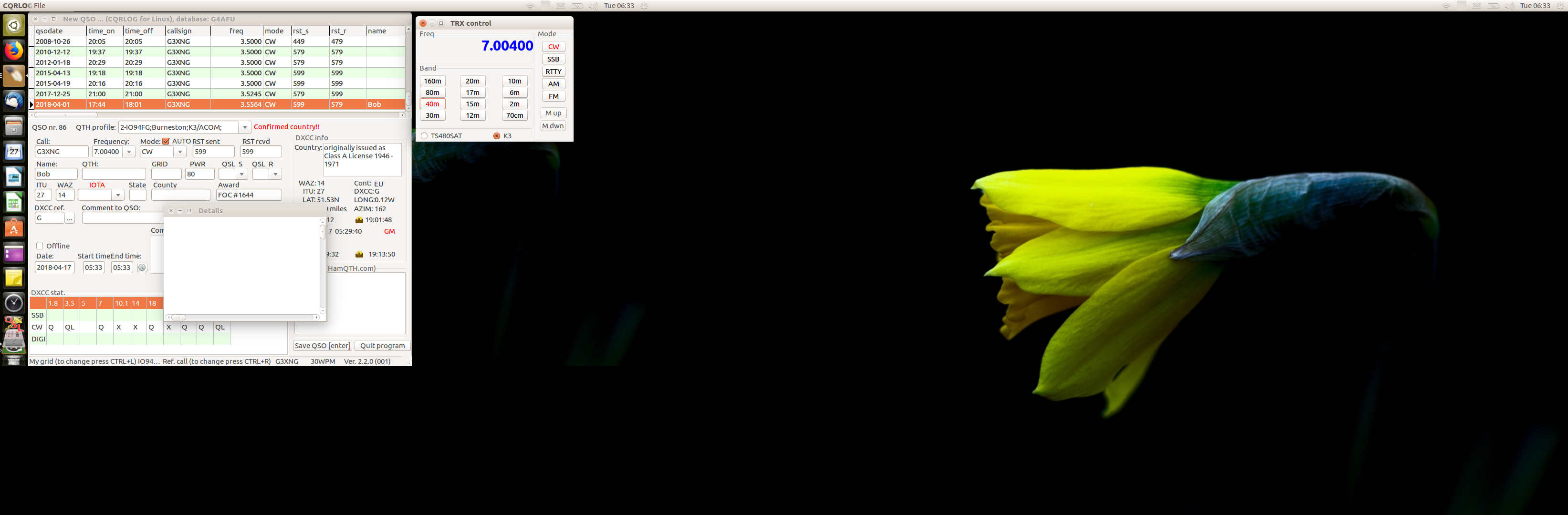Expand the Mode CW dropdown
The image size is (1568, 515).
click(180, 152)
